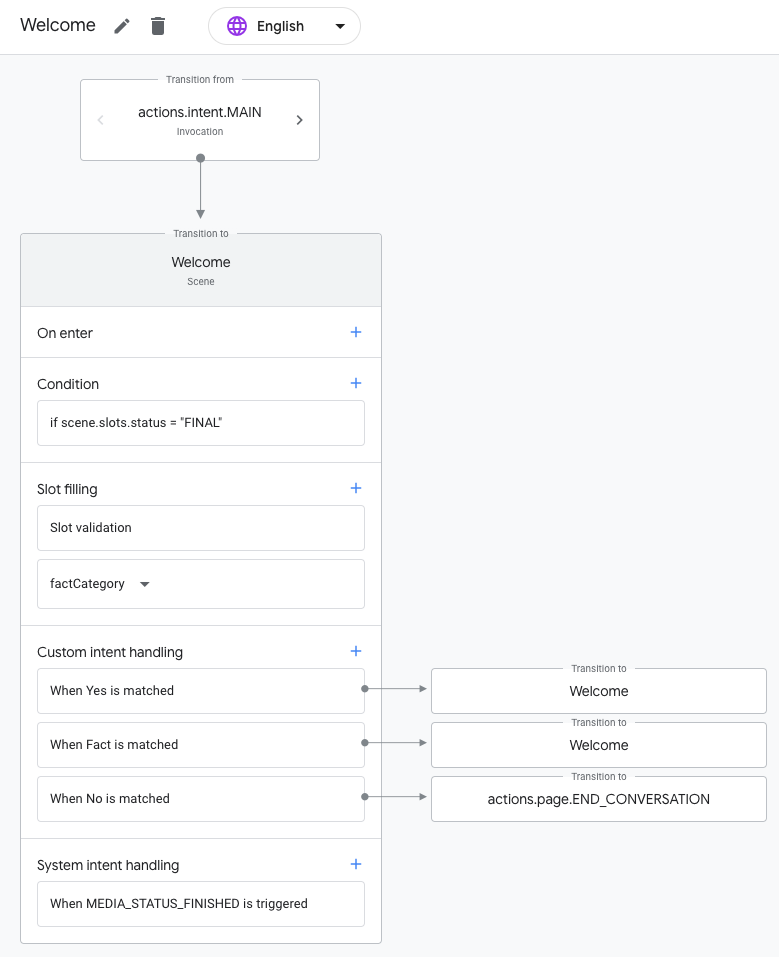The image size is (779, 957).
Task: Select the MEDIA_STATUS_FINISHED system intent handler
Action: (200, 904)
